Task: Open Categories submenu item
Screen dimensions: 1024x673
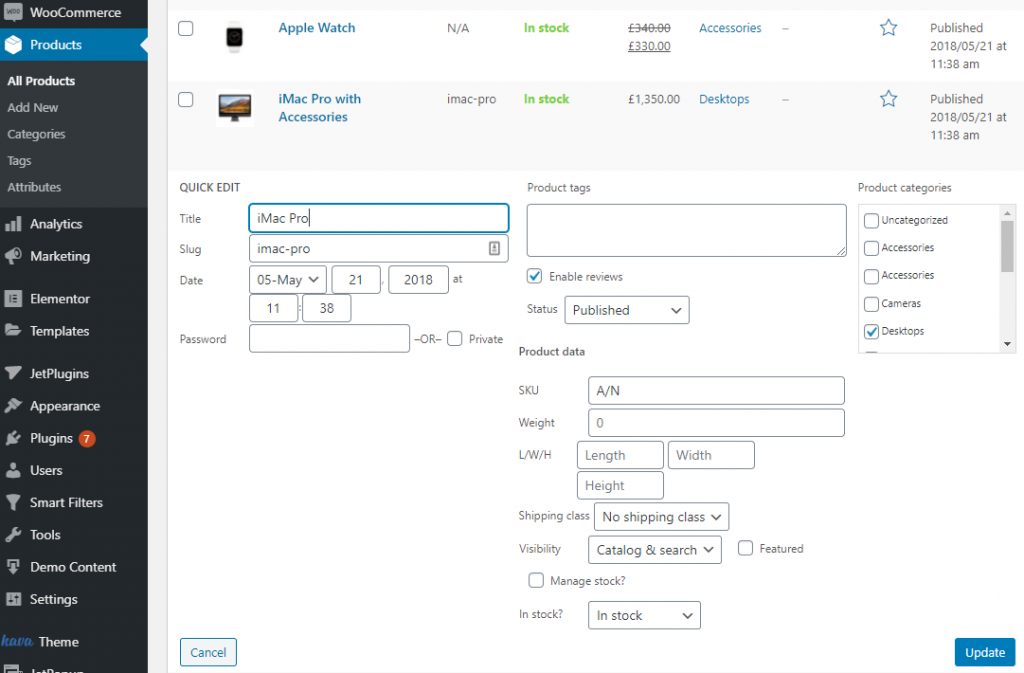Action: [x=36, y=134]
